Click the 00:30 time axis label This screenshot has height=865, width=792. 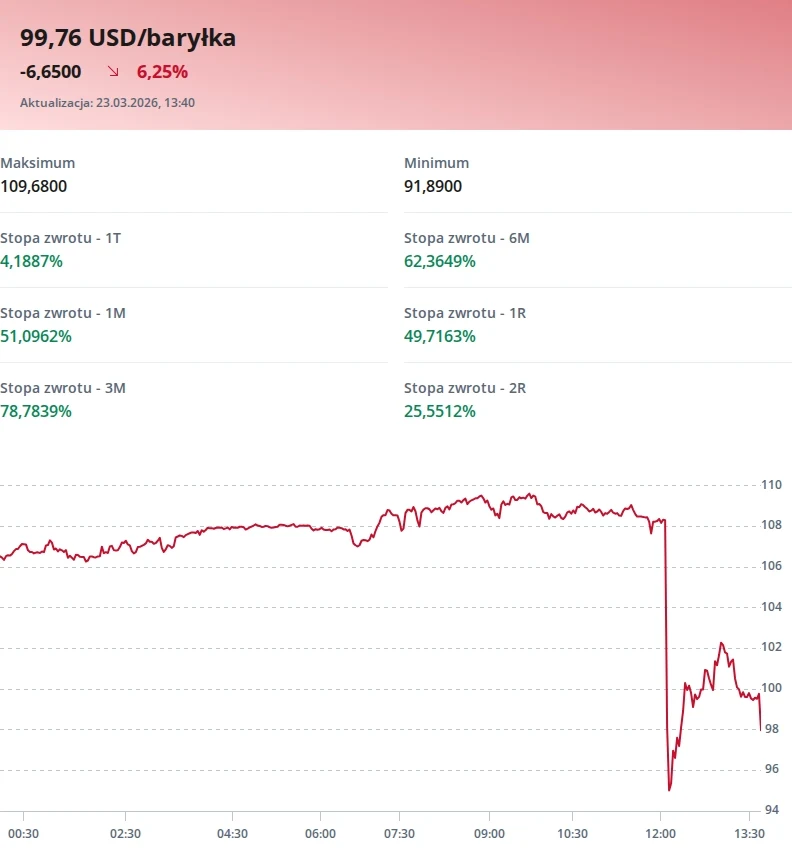[x=23, y=833]
